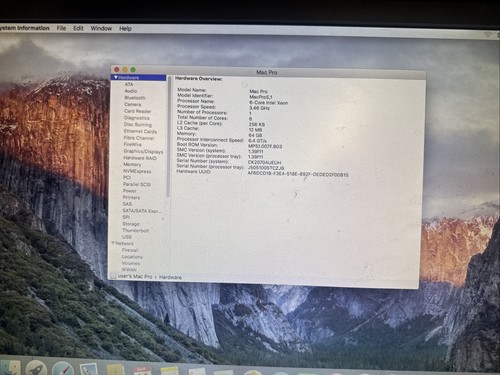This screenshot has width=500, height=375.
Task: Open the Window menu
Action: coord(101,28)
